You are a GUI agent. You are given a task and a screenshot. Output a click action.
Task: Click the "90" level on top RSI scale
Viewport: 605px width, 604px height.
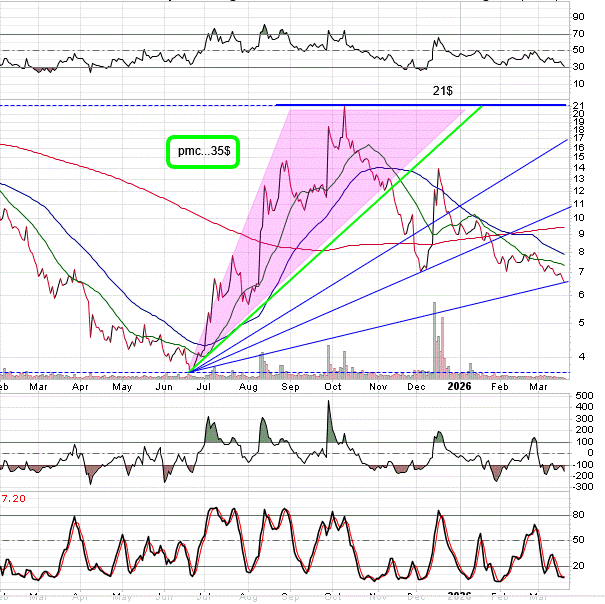pos(579,16)
